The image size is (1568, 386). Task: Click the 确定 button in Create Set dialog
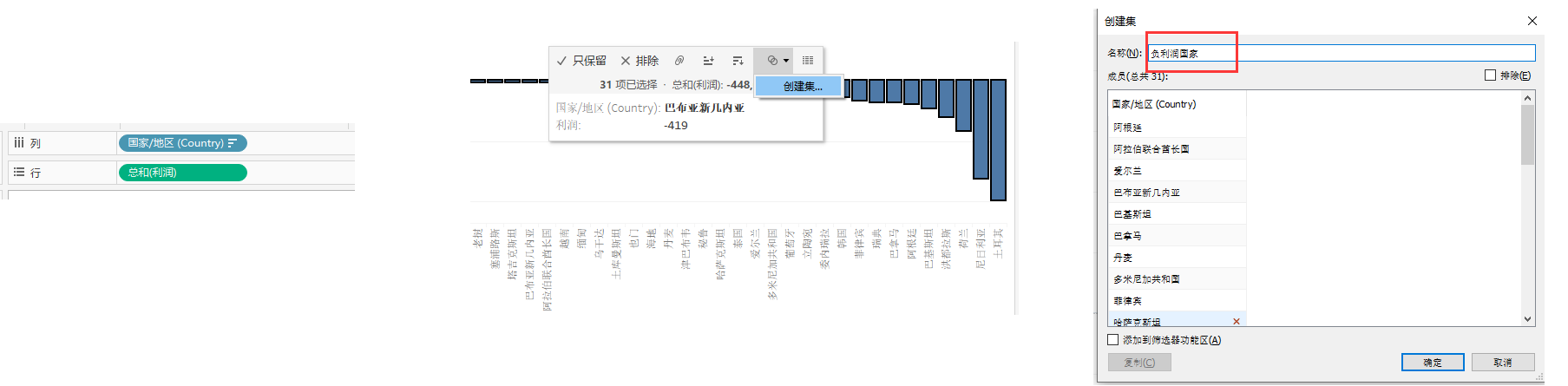1433,363
